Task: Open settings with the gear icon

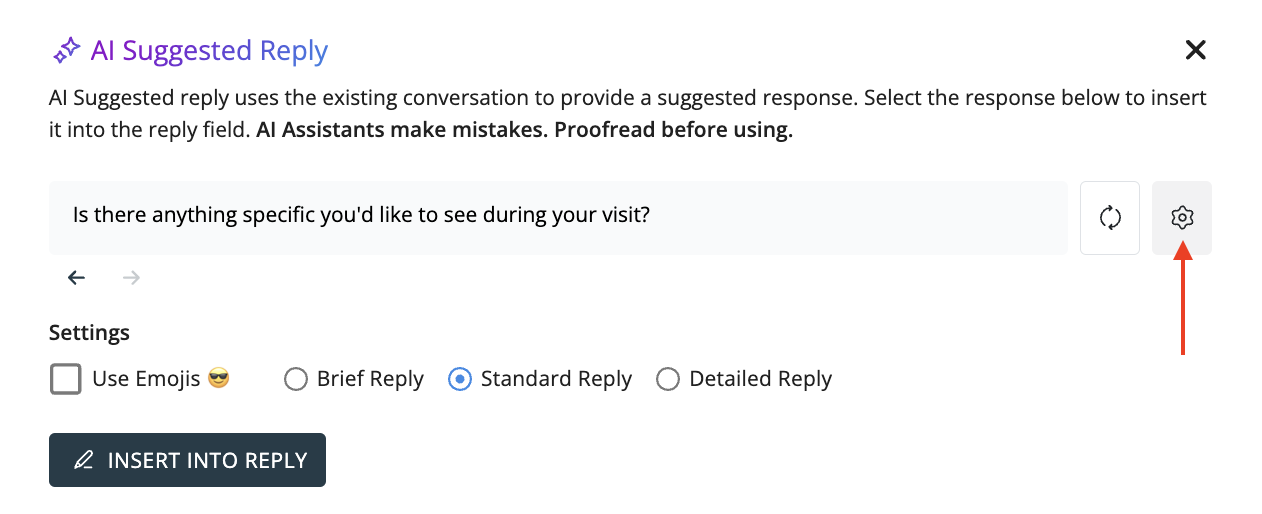Action: [1182, 218]
